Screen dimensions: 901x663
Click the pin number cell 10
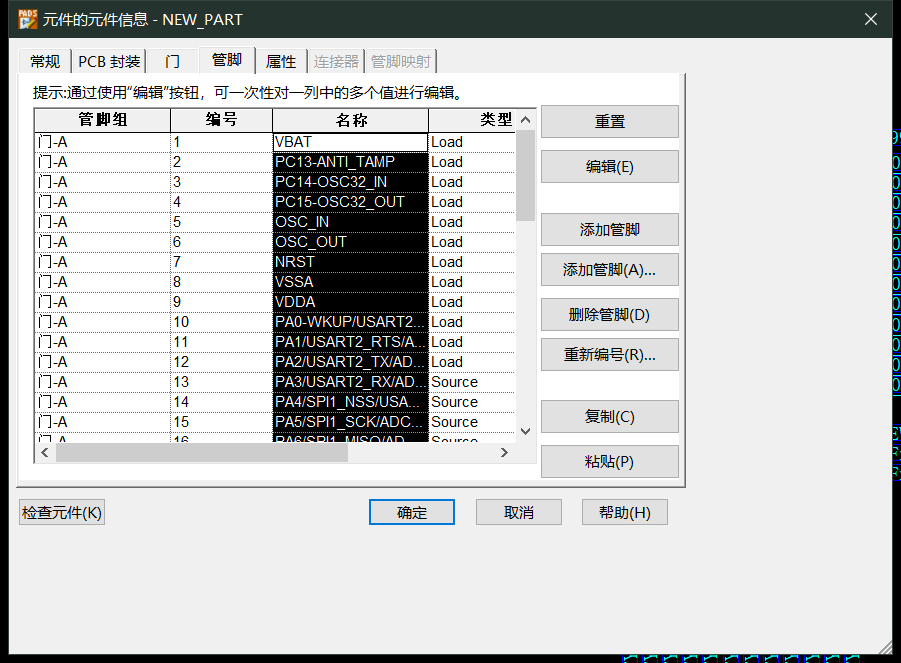221,322
